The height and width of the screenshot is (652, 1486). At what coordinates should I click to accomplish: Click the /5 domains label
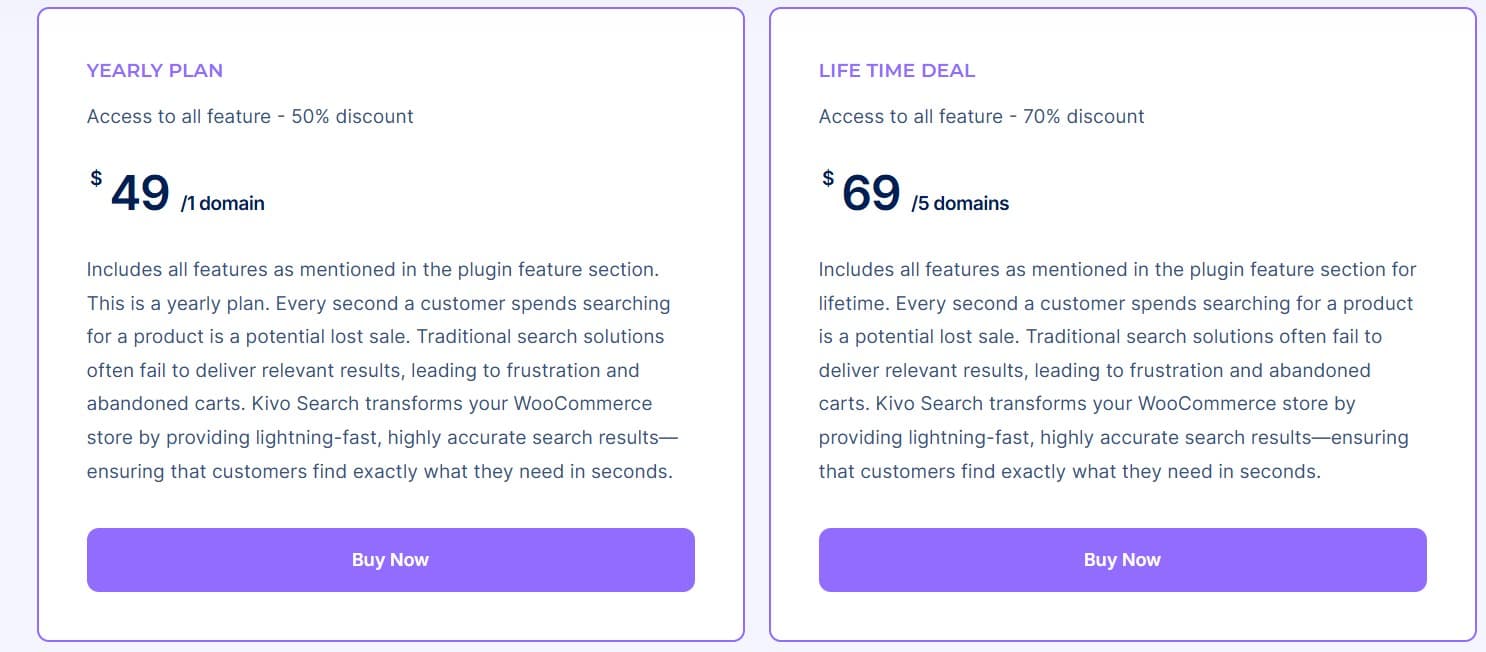pos(962,203)
